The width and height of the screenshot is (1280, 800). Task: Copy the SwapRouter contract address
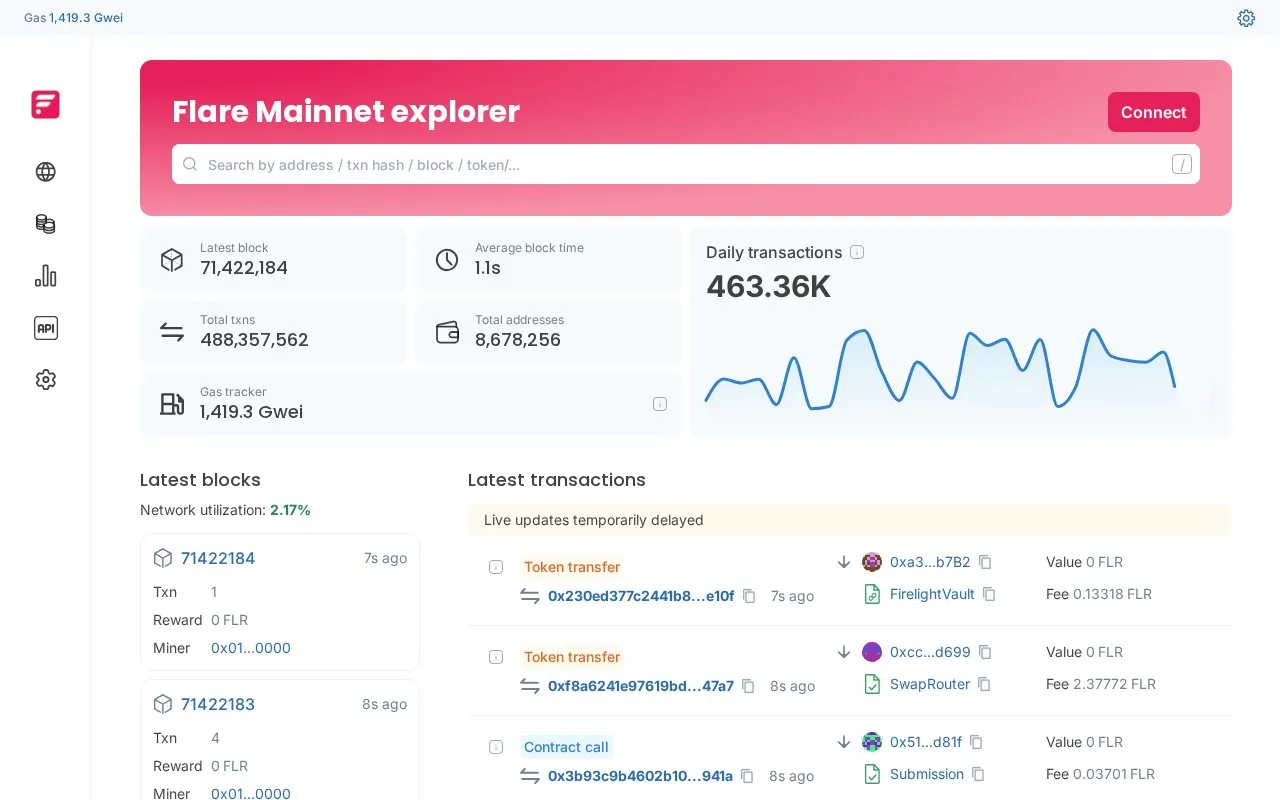pyautogui.click(x=984, y=684)
